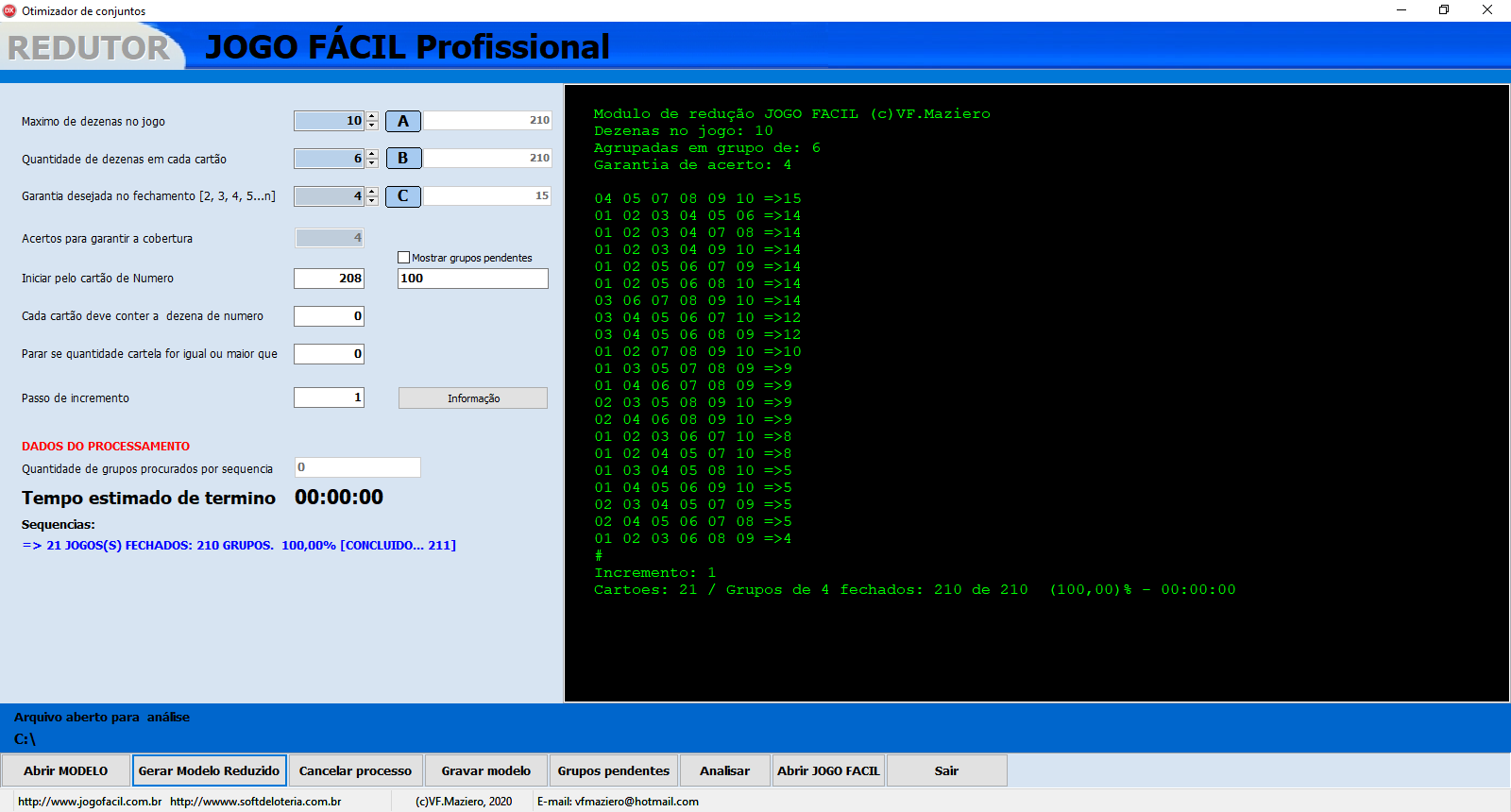Decrease Quantidade de dezenas em cada cartão
The height and width of the screenshot is (812, 1511).
(372, 163)
